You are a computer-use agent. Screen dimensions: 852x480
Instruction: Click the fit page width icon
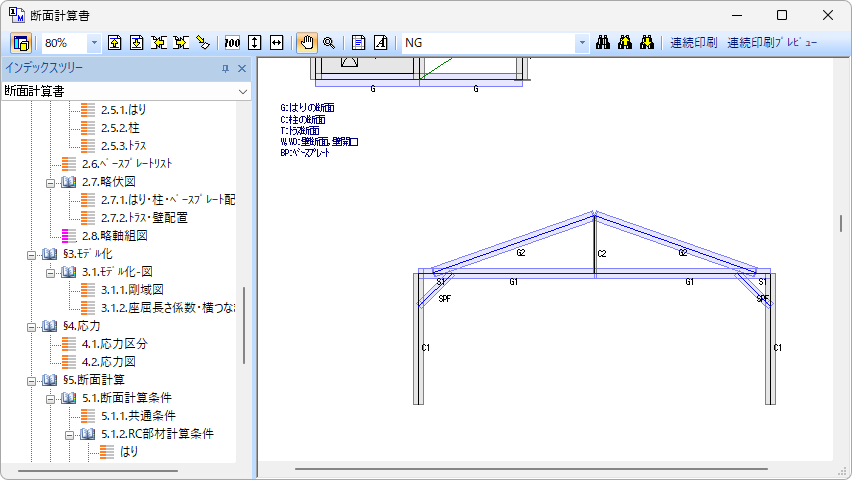pyautogui.click(x=276, y=43)
